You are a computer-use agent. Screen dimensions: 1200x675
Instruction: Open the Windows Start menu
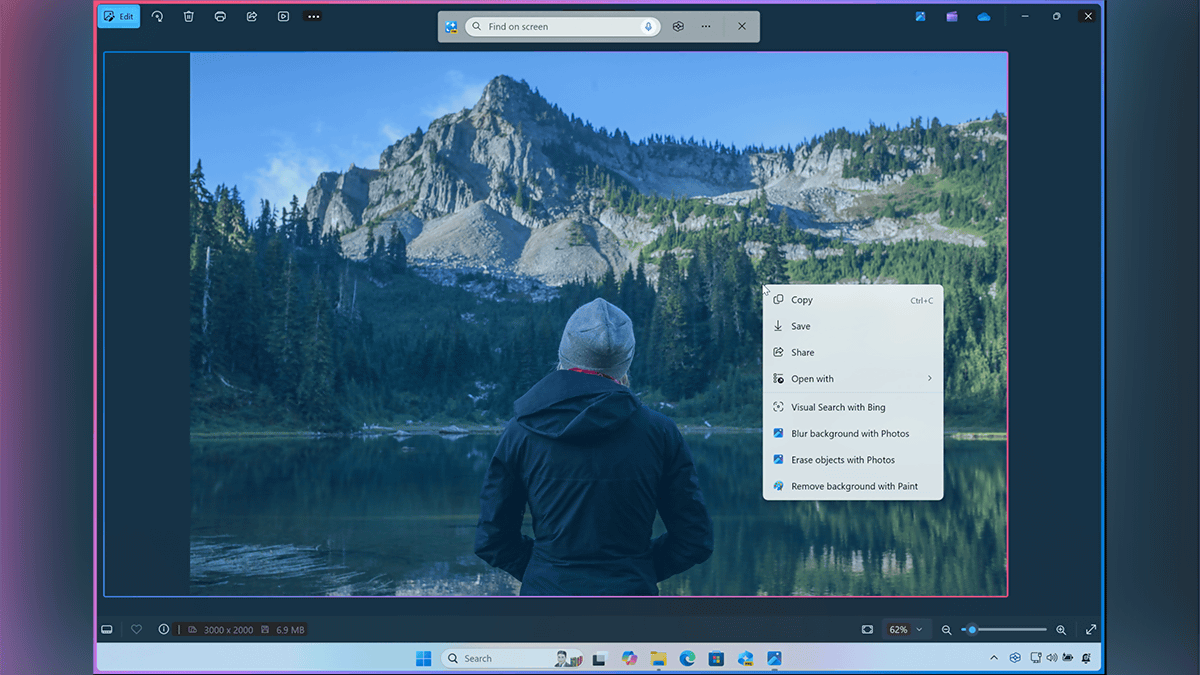click(424, 658)
